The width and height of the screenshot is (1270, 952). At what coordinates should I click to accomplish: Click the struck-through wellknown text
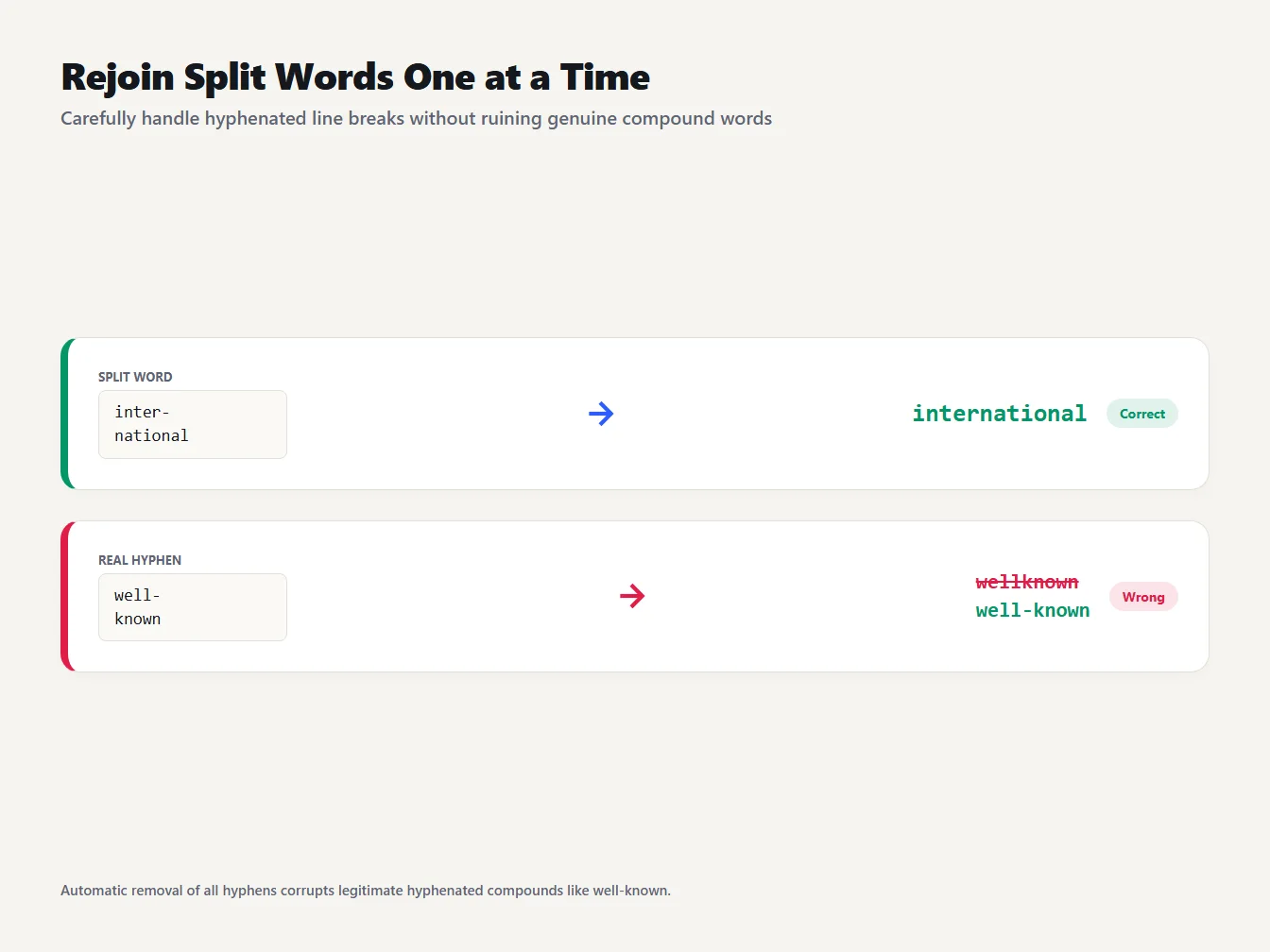click(1027, 582)
